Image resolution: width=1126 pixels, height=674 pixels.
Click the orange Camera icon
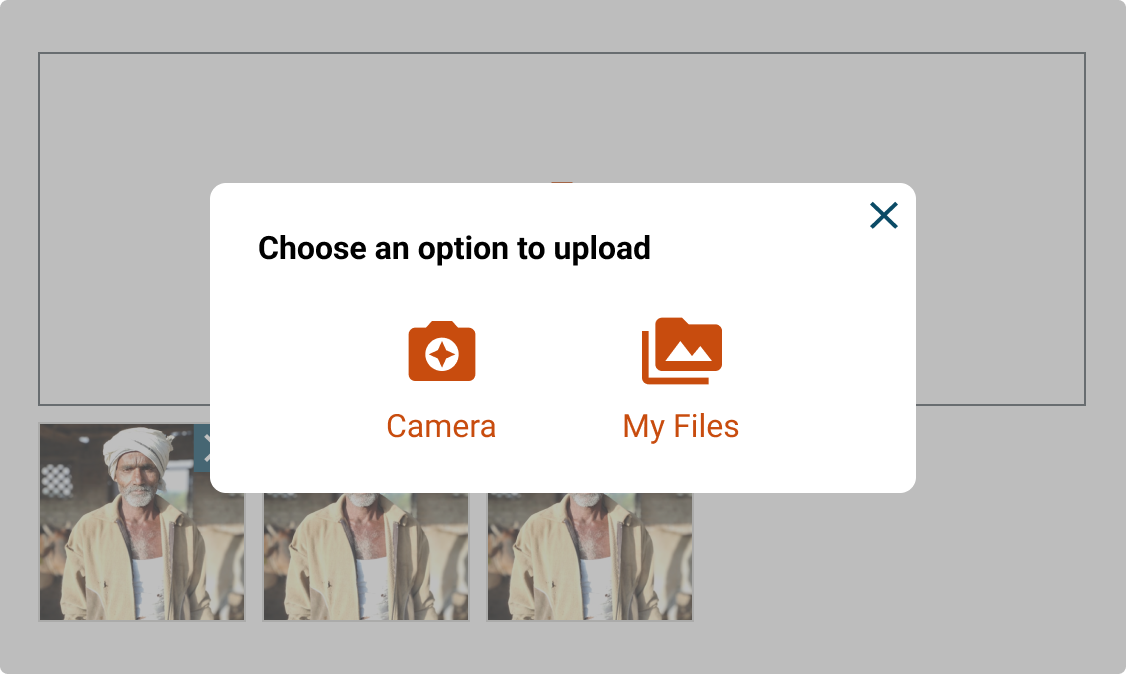pos(441,351)
